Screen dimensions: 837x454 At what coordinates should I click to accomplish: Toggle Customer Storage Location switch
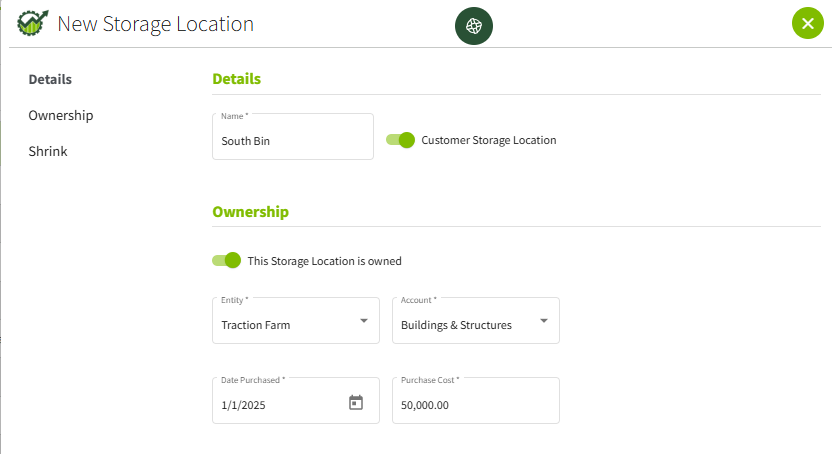[x=400, y=140]
